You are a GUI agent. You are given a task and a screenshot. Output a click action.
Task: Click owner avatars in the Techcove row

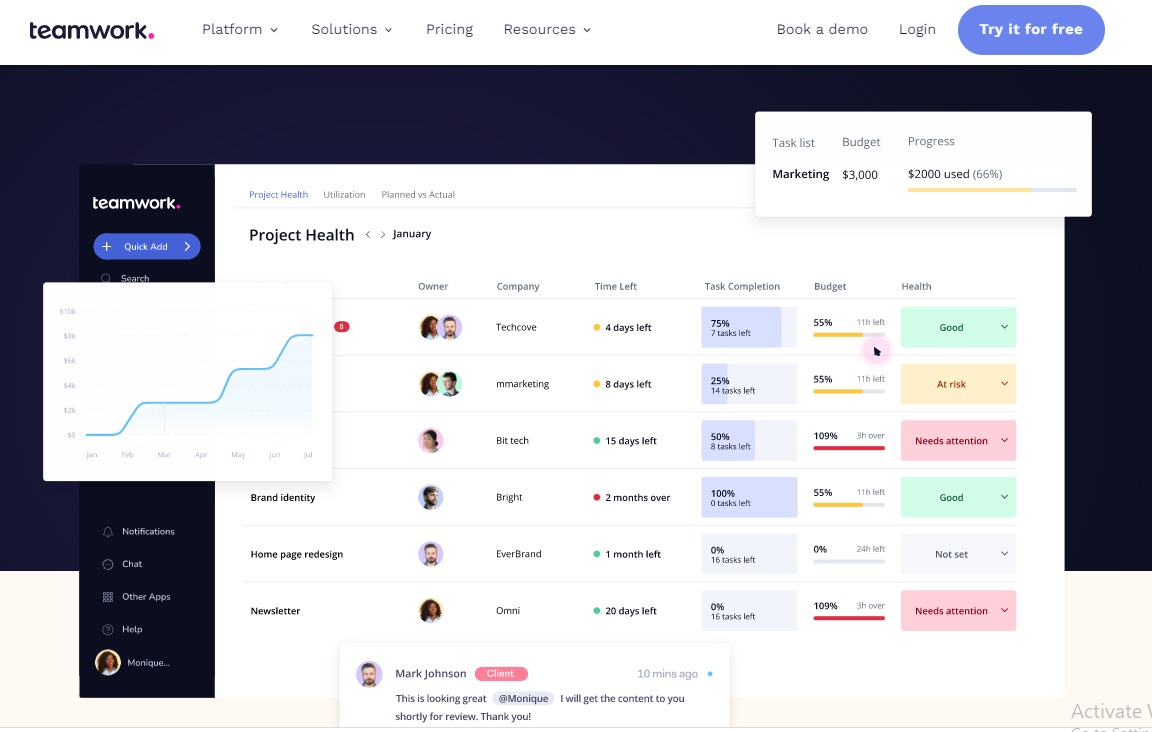[440, 327]
